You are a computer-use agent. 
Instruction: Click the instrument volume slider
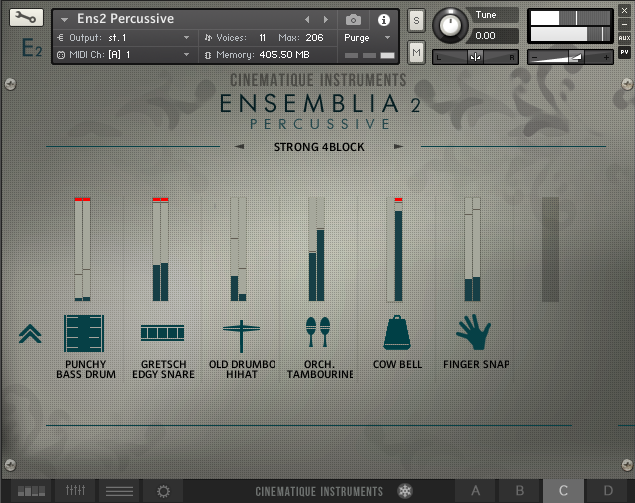coord(570,58)
